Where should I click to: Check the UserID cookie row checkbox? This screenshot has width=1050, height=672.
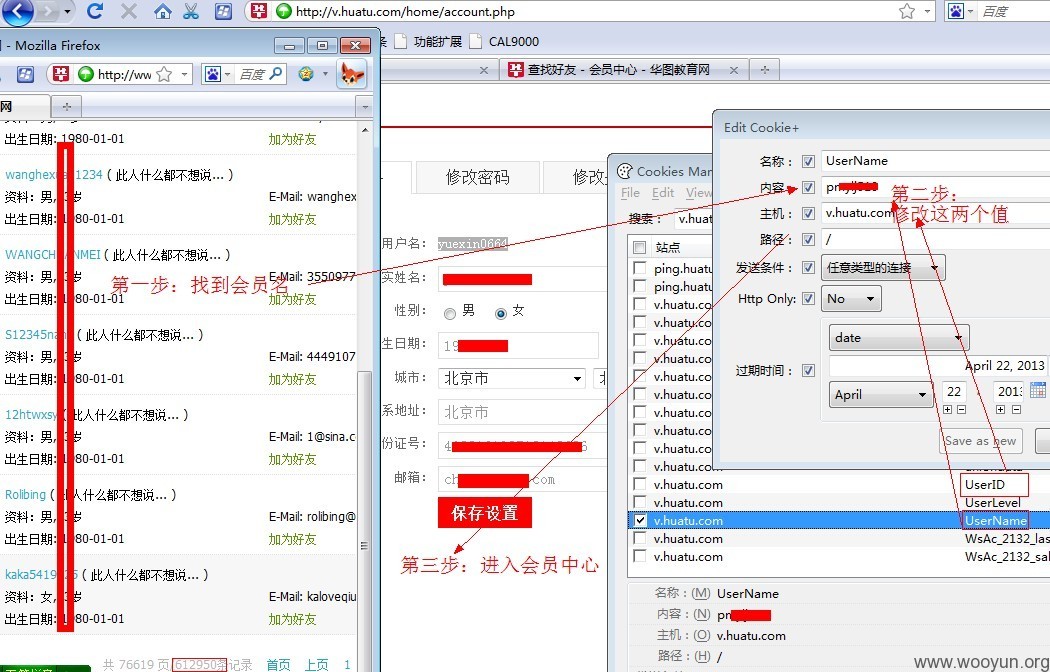coord(640,484)
